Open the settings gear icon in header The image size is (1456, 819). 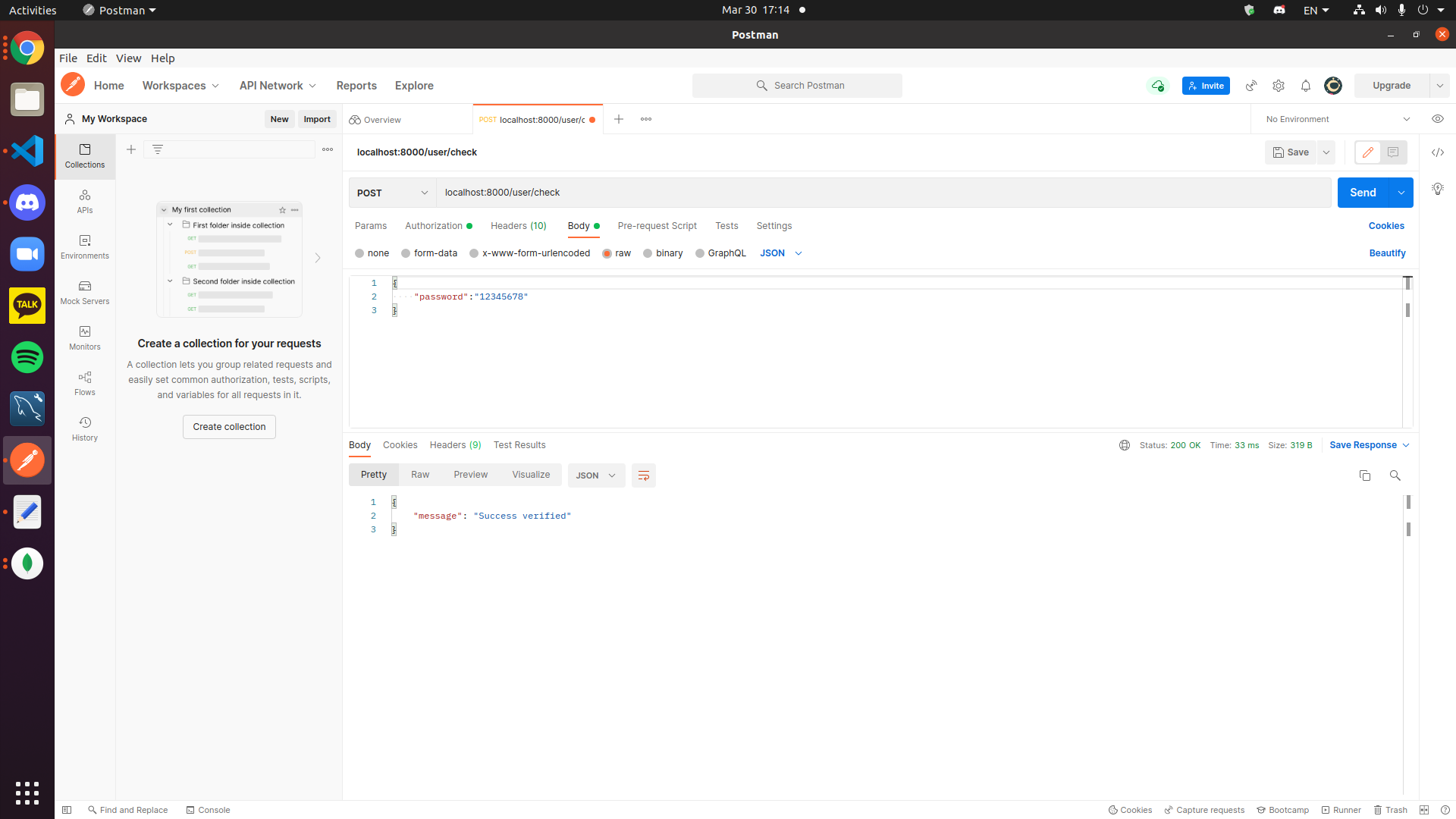[1279, 86]
